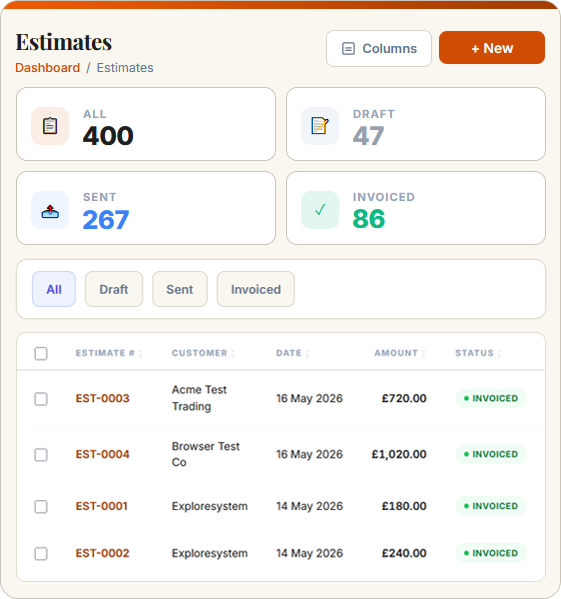Select the All filter tab
The width and height of the screenshot is (561, 599).
tap(54, 289)
